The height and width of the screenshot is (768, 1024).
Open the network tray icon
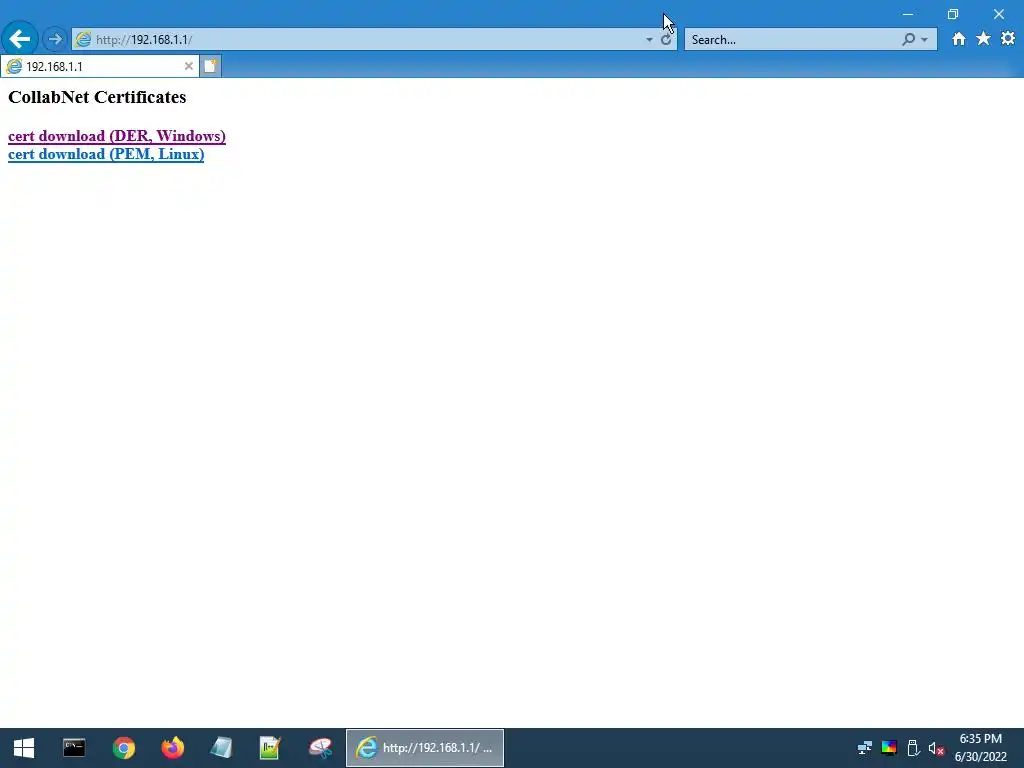[865, 748]
